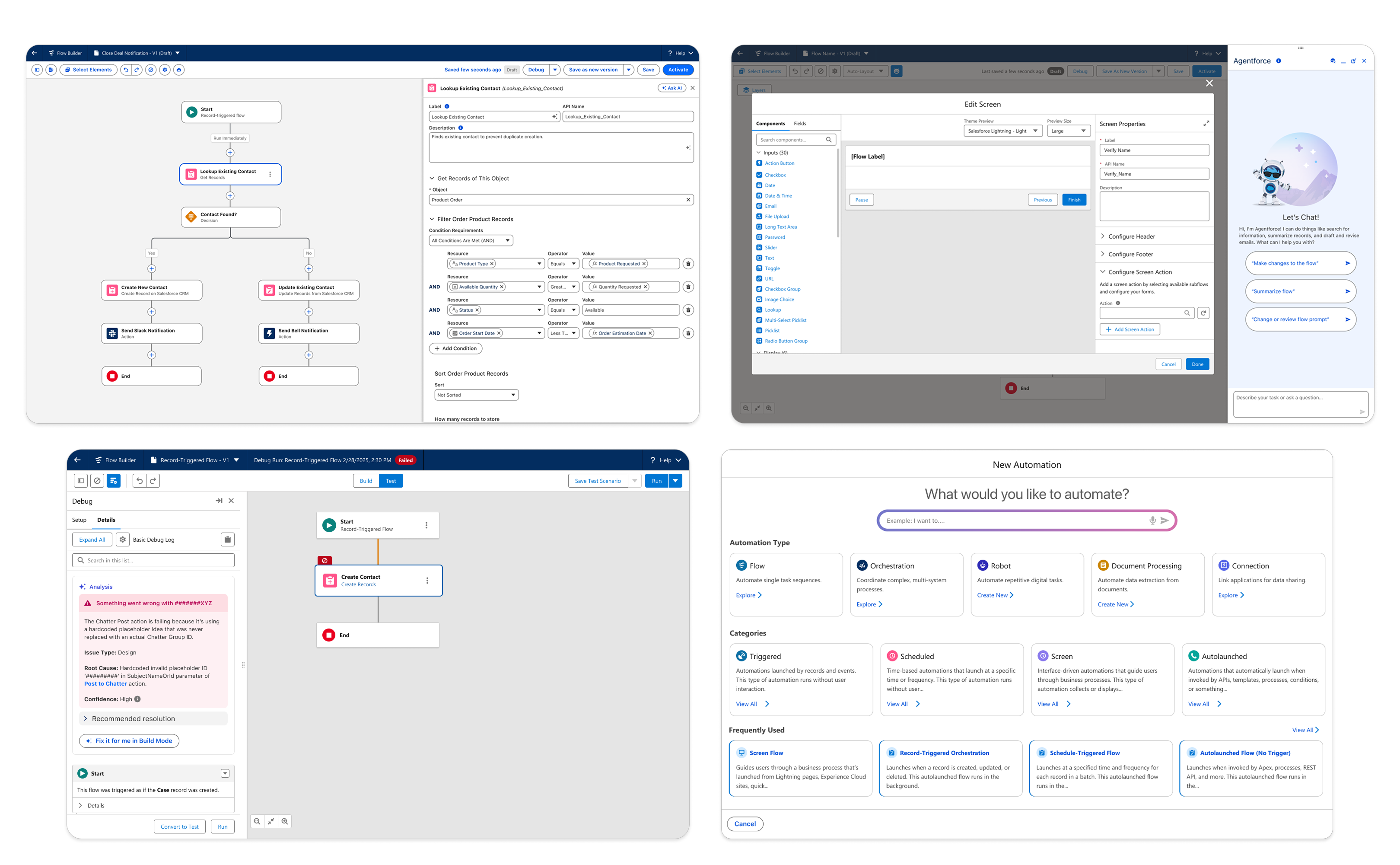Image resolution: width=1400 pixels, height=865 pixels.
Task: Open the dropdown arrow beside Save as new version
Action: point(628,70)
